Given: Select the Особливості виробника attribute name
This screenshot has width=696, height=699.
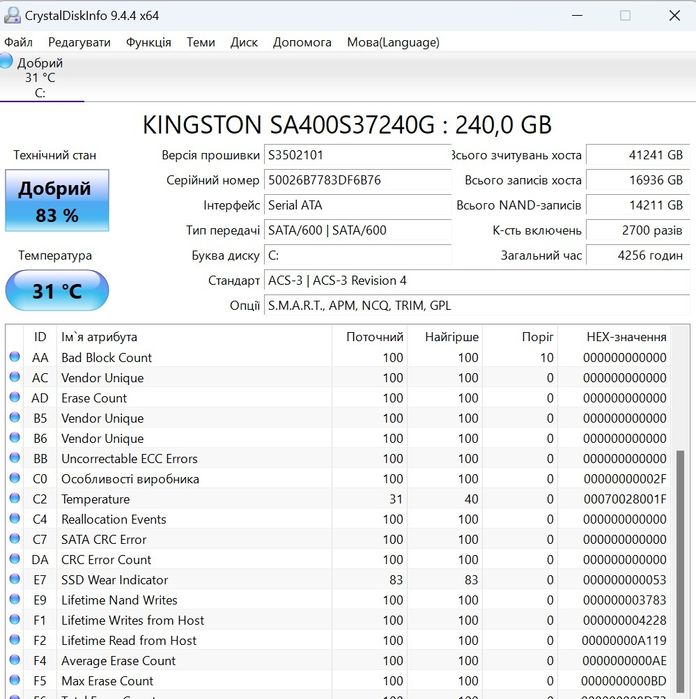Looking at the screenshot, I should (130, 479).
